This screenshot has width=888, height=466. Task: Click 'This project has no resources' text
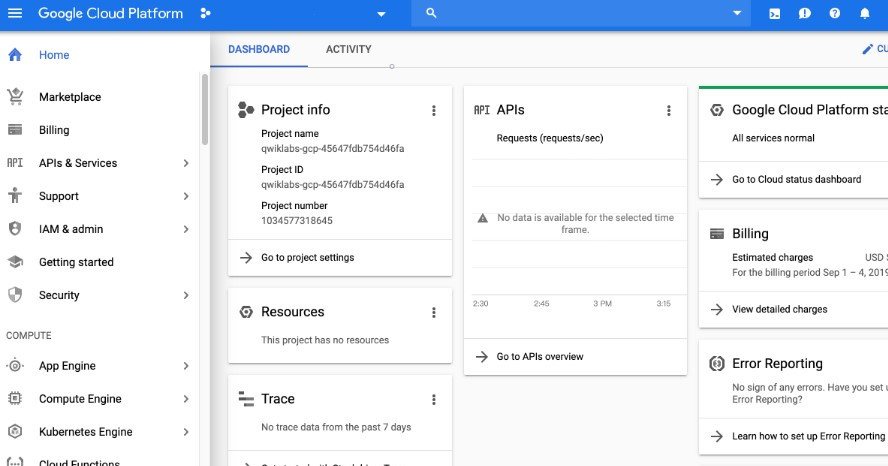click(x=325, y=340)
